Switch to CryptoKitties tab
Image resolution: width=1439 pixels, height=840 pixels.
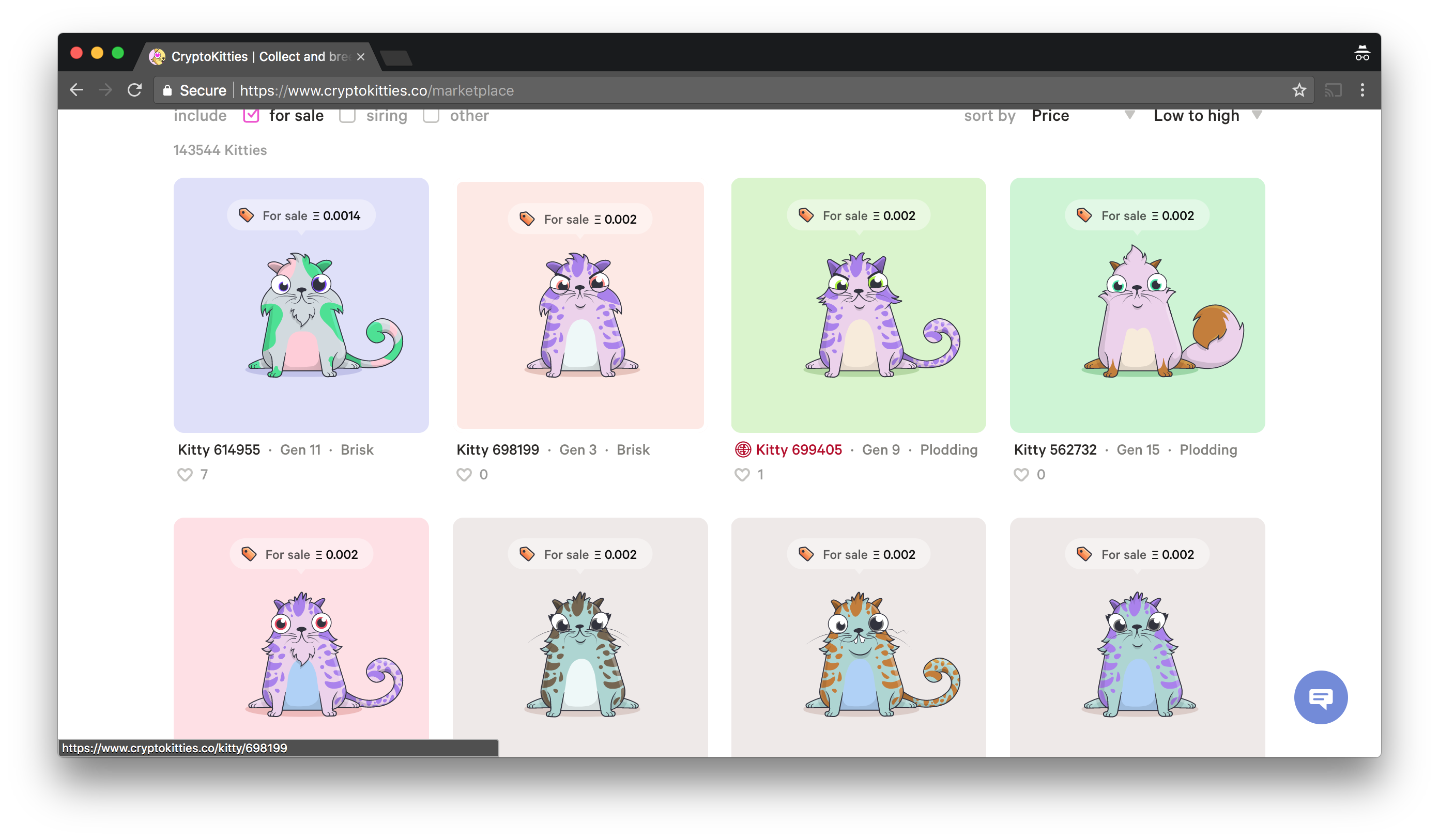click(257, 56)
